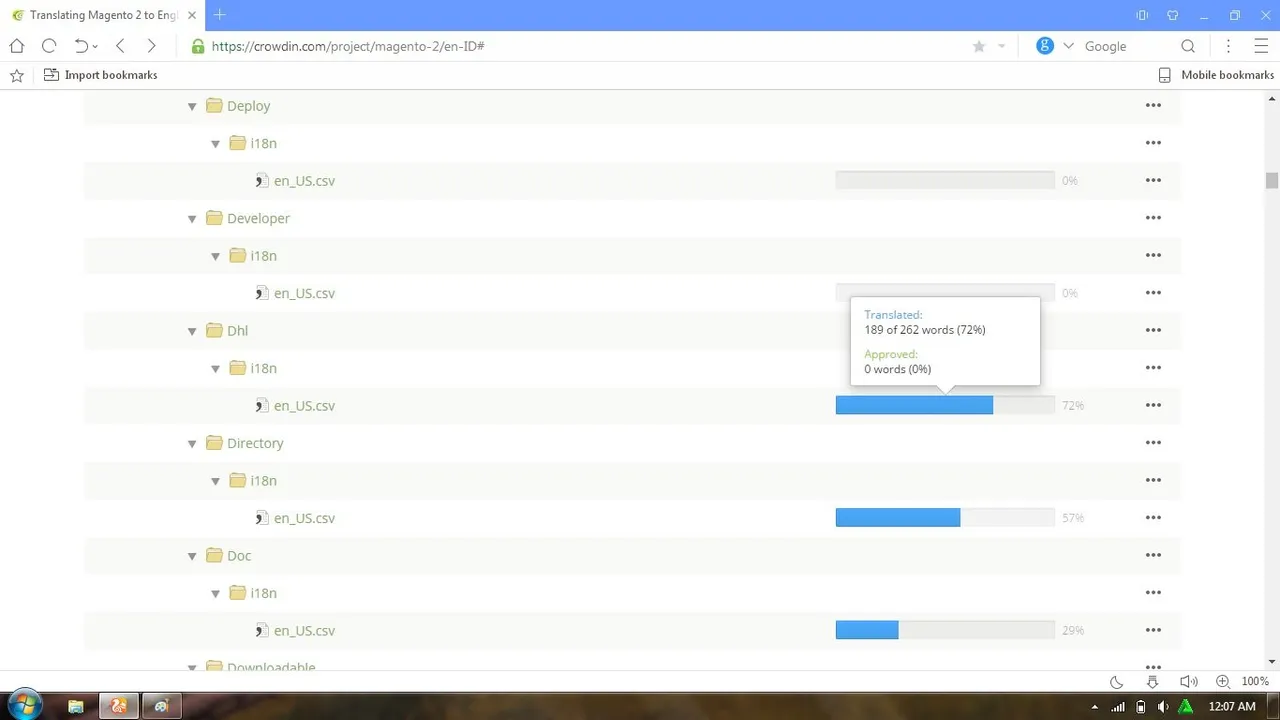This screenshot has height=720, width=1280.
Task: Collapse the Directory folder
Action: click(x=192, y=444)
